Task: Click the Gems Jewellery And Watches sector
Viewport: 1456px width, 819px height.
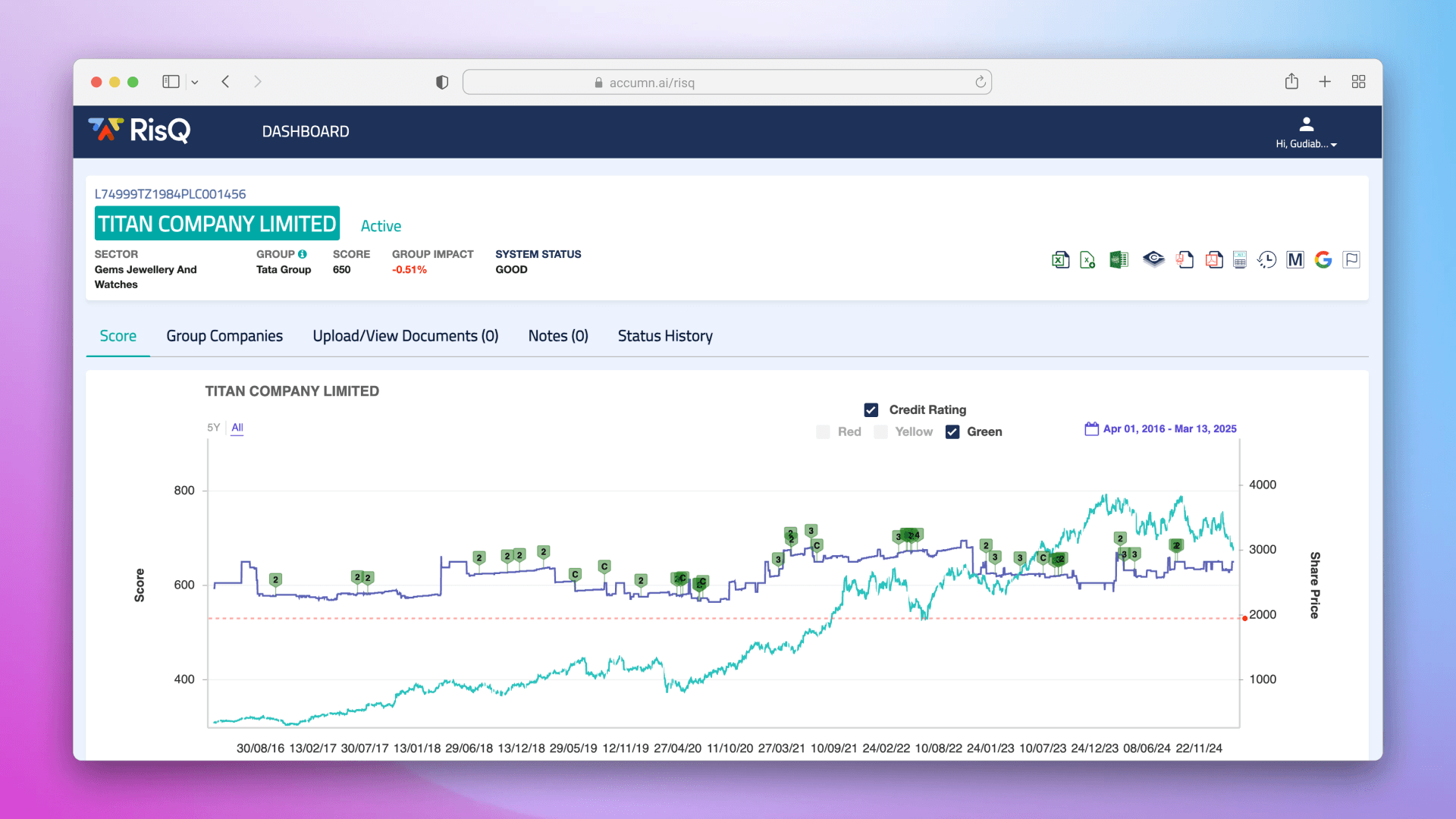Action: [146, 277]
